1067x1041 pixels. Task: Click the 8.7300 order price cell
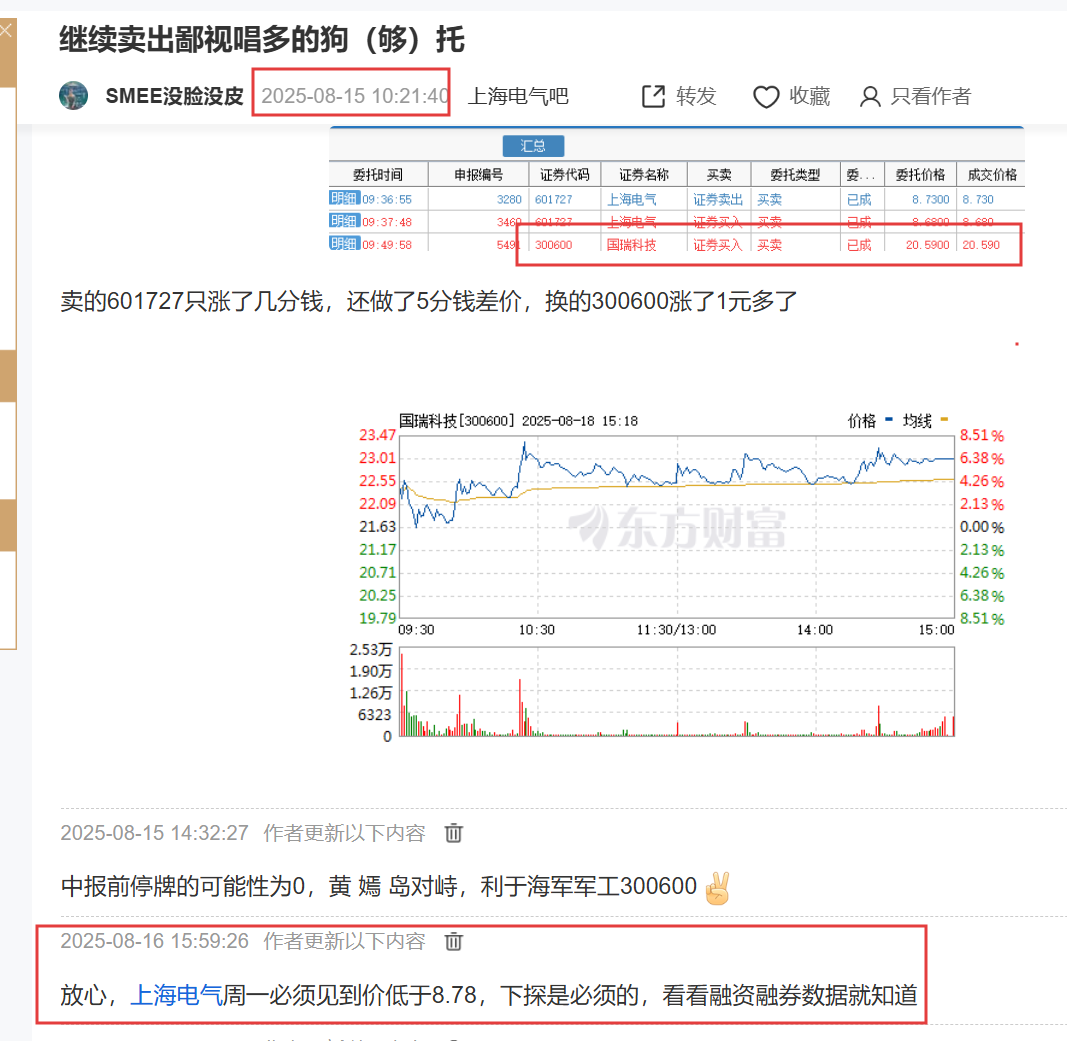[x=930, y=199]
